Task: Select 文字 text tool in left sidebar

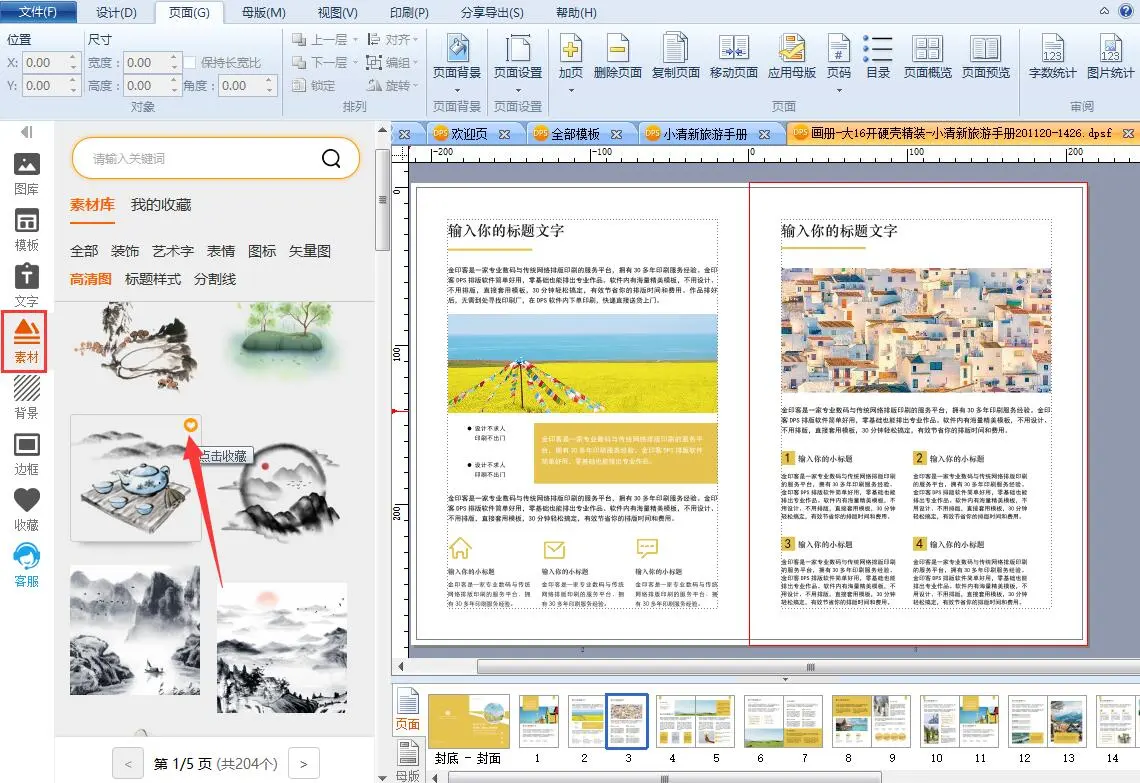Action: pyautogui.click(x=27, y=286)
